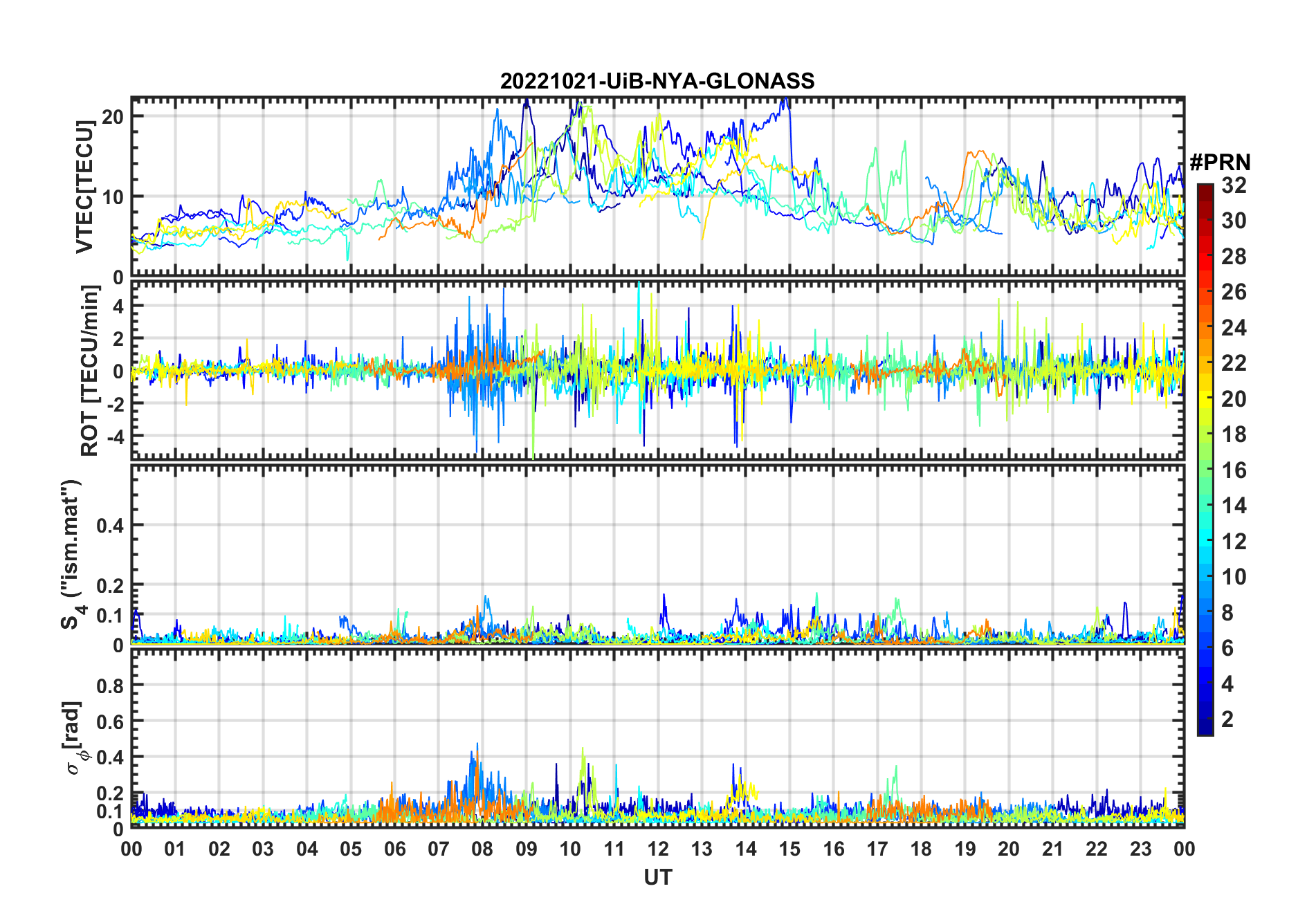Select x-axis hour tick label 17
The image size is (1316, 920).
[x=877, y=849]
